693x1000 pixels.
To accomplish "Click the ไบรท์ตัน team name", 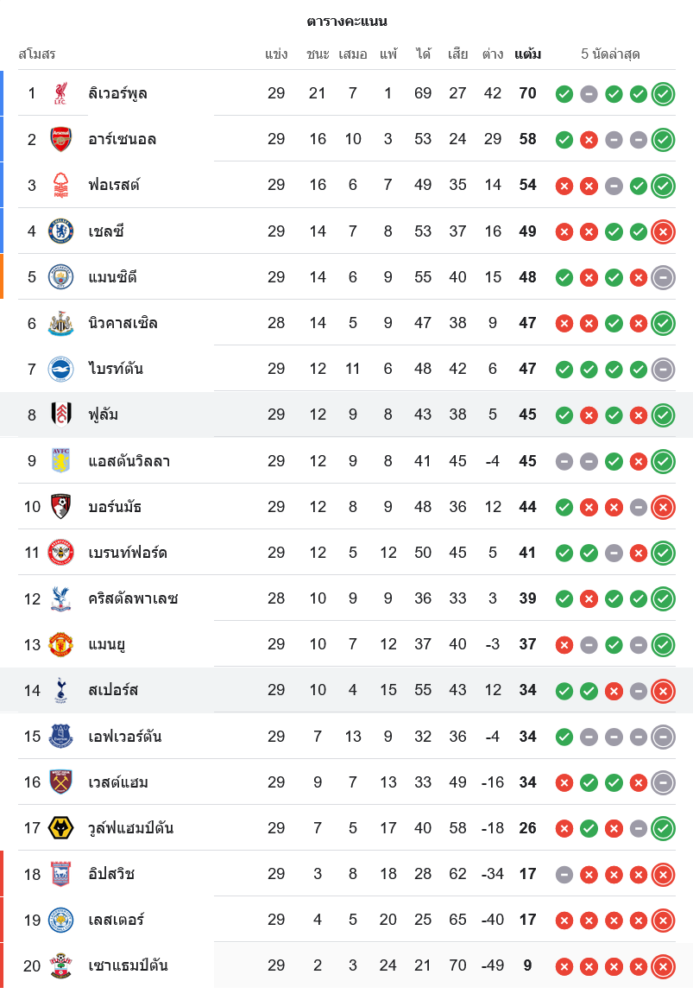I will (x=116, y=369).
